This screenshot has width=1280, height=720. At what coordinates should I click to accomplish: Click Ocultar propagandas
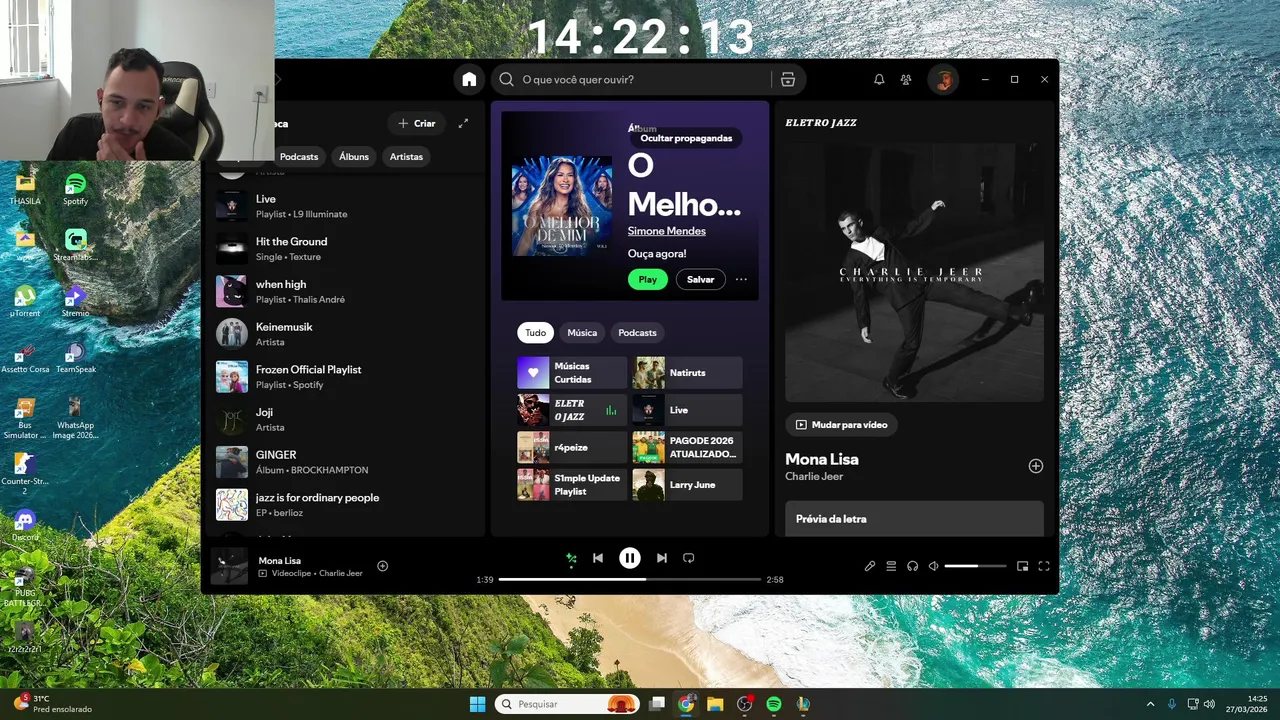point(686,138)
